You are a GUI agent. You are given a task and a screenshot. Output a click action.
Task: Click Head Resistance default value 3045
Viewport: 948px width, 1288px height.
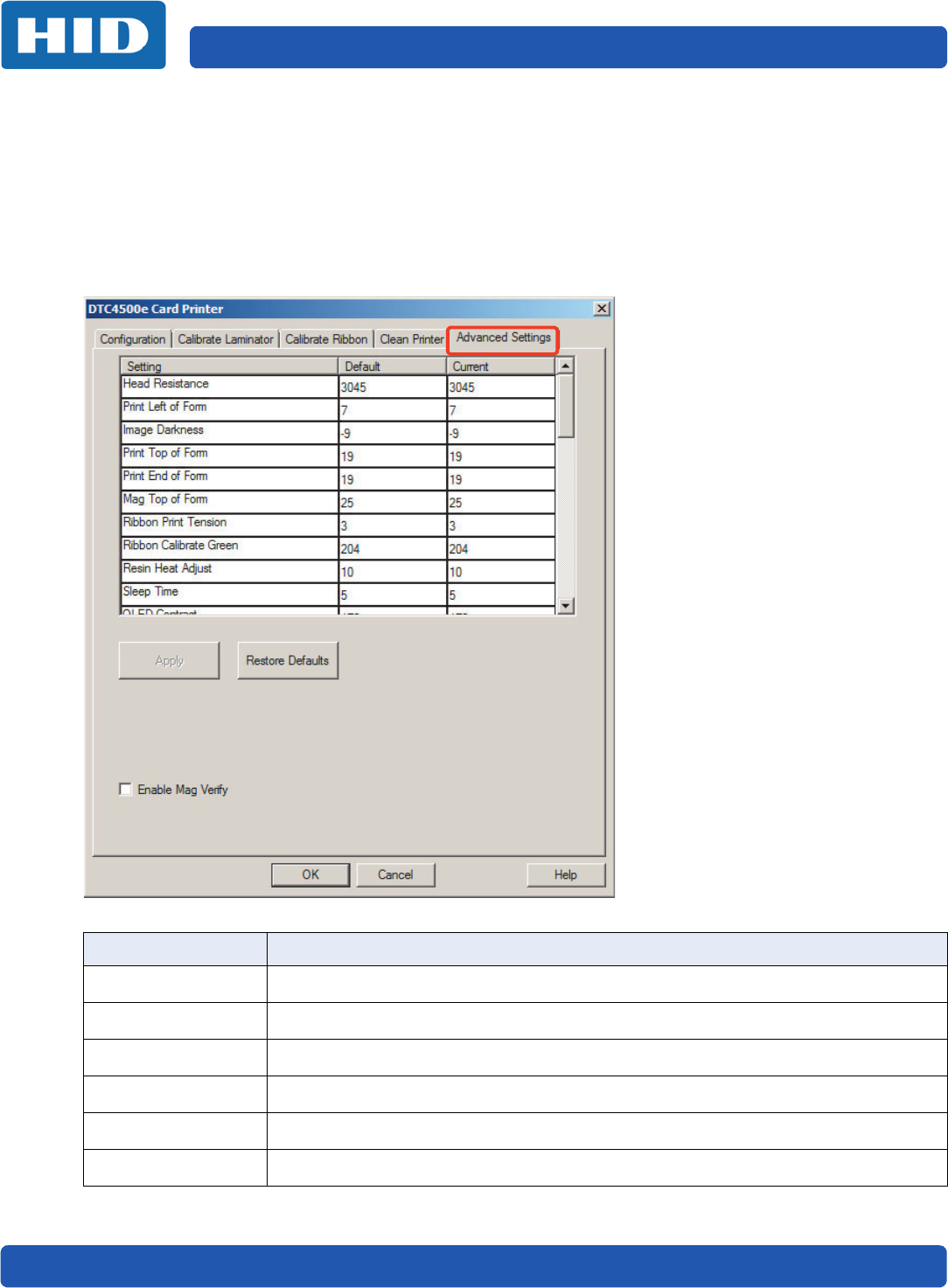(x=393, y=386)
